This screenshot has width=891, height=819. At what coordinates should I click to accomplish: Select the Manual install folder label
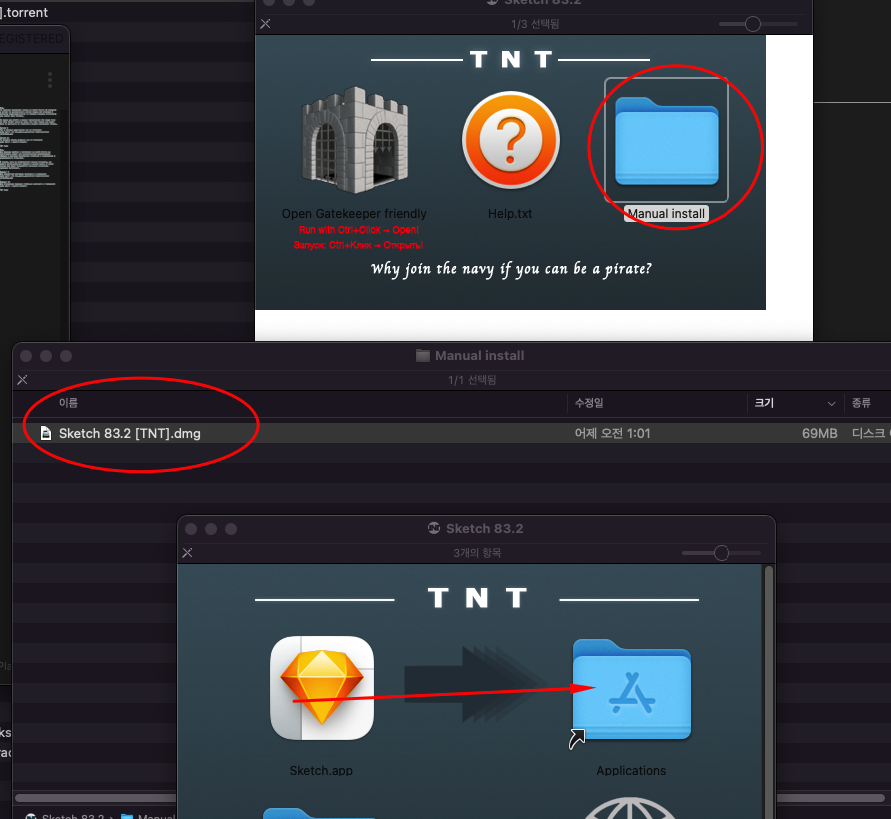coord(666,214)
